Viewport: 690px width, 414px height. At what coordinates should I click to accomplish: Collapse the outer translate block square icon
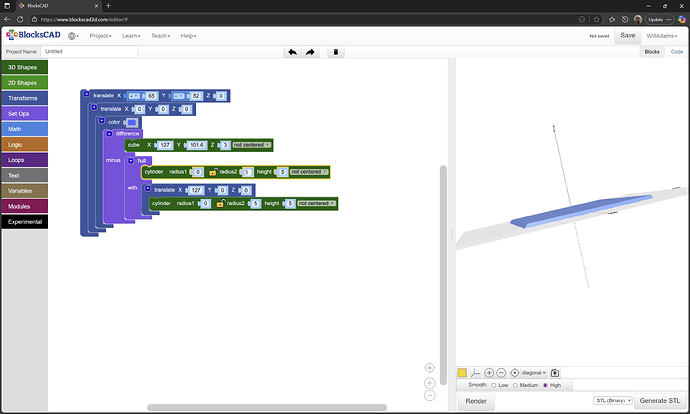[x=87, y=94]
